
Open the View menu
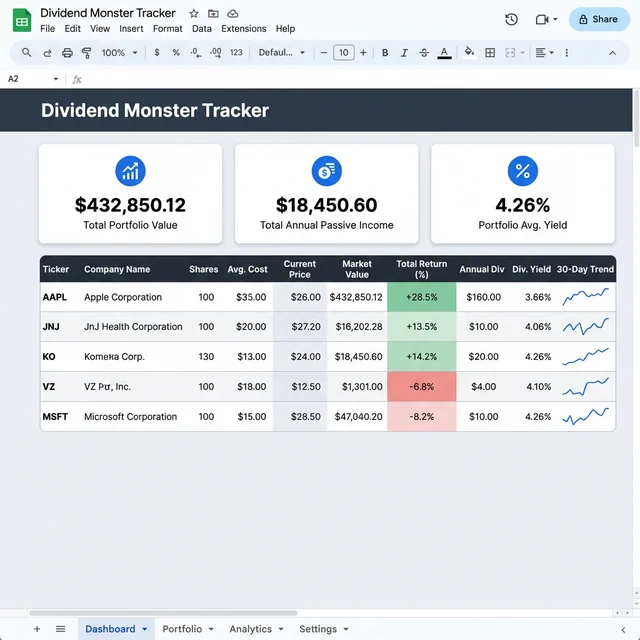[x=100, y=29]
